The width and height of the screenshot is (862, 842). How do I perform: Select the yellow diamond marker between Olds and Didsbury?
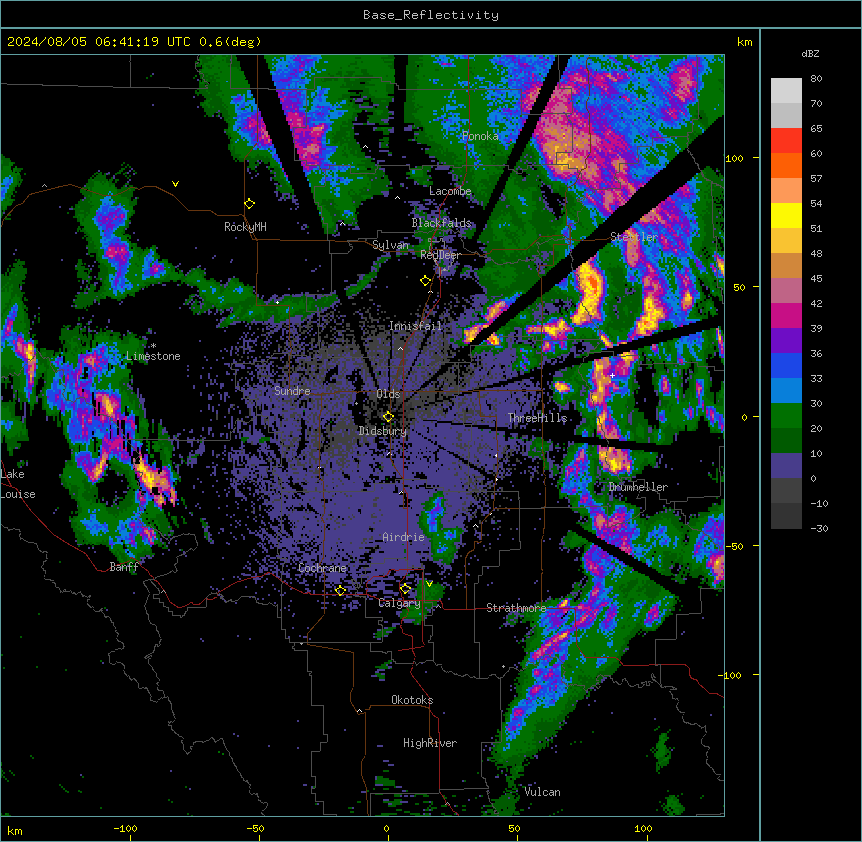(x=388, y=417)
